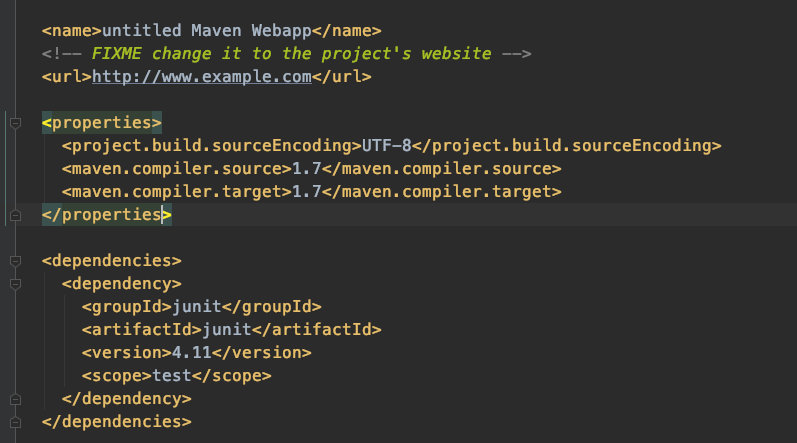Click fold-end marker beside closing dependency tag
This screenshot has width=797, height=443.
15,399
